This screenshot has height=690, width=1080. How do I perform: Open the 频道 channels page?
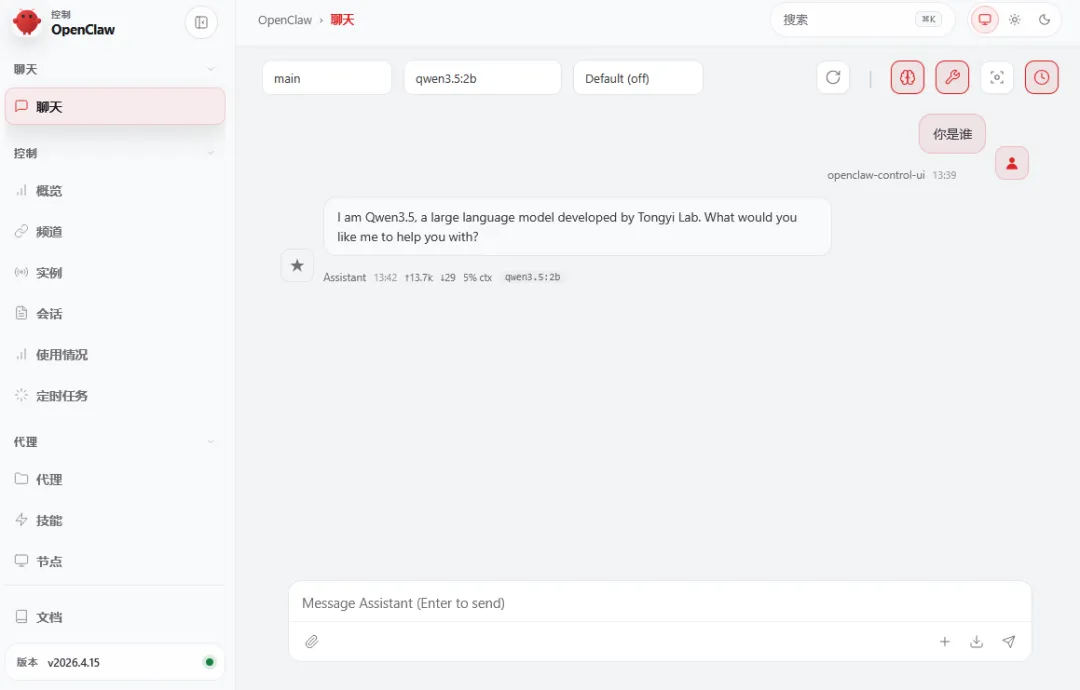115,231
